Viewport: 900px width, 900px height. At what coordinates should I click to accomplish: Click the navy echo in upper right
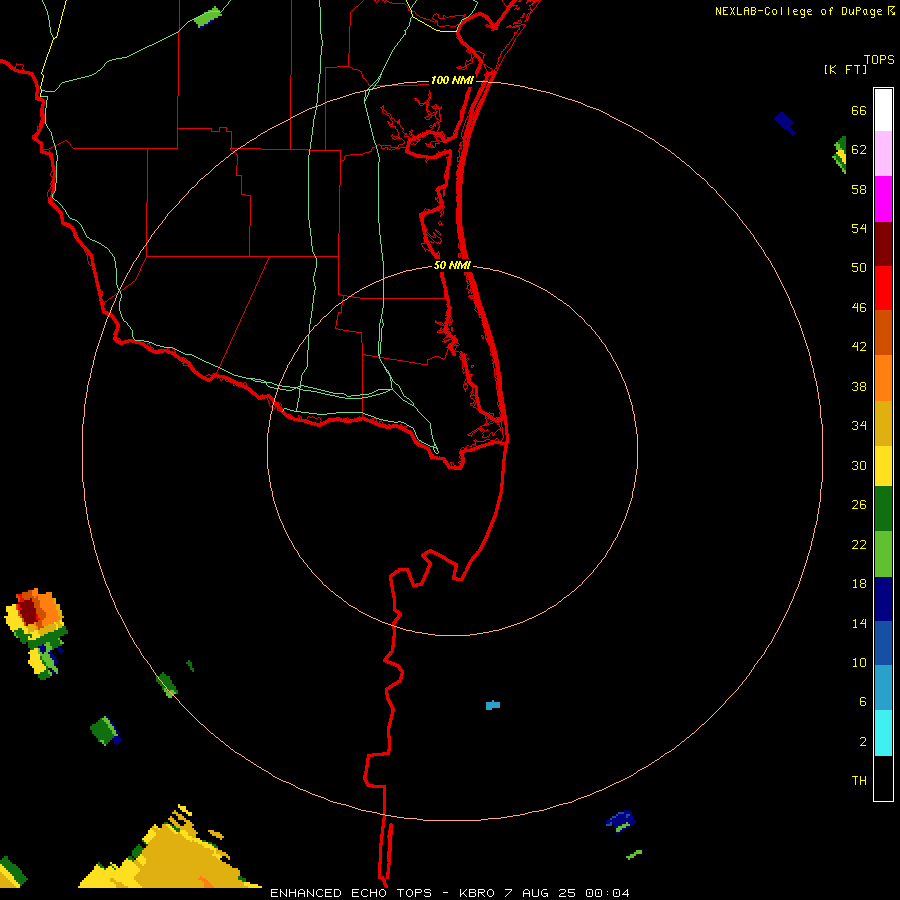coord(785,123)
